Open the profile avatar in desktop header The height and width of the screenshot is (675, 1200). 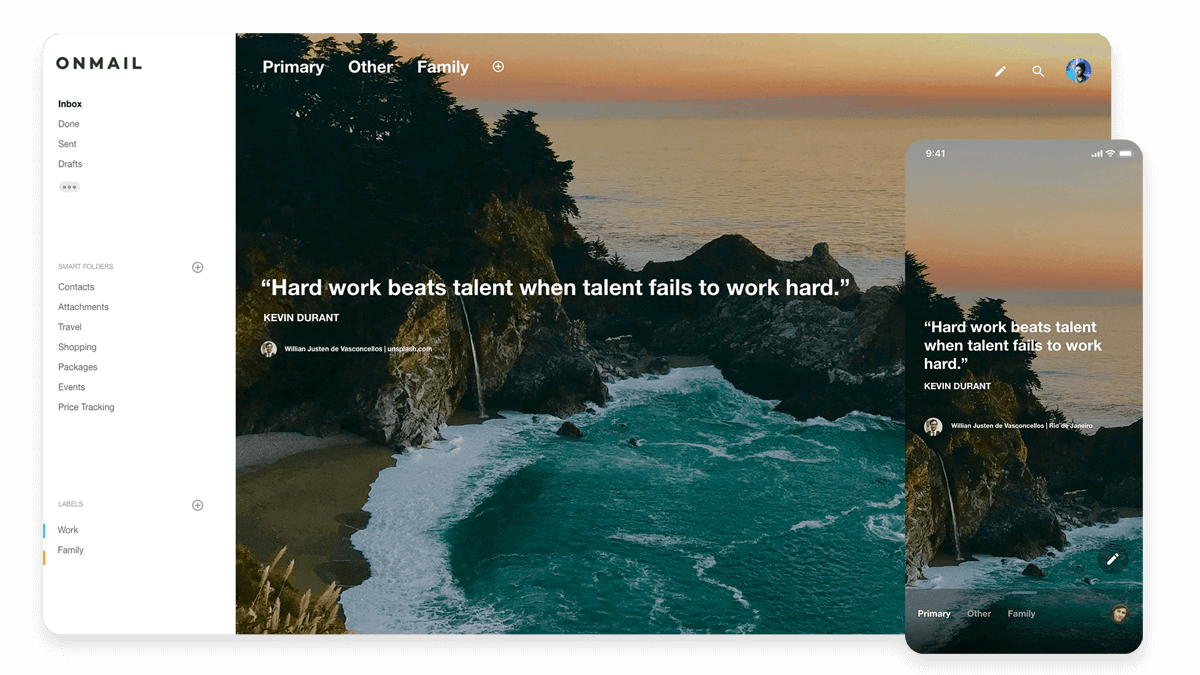(x=1078, y=71)
